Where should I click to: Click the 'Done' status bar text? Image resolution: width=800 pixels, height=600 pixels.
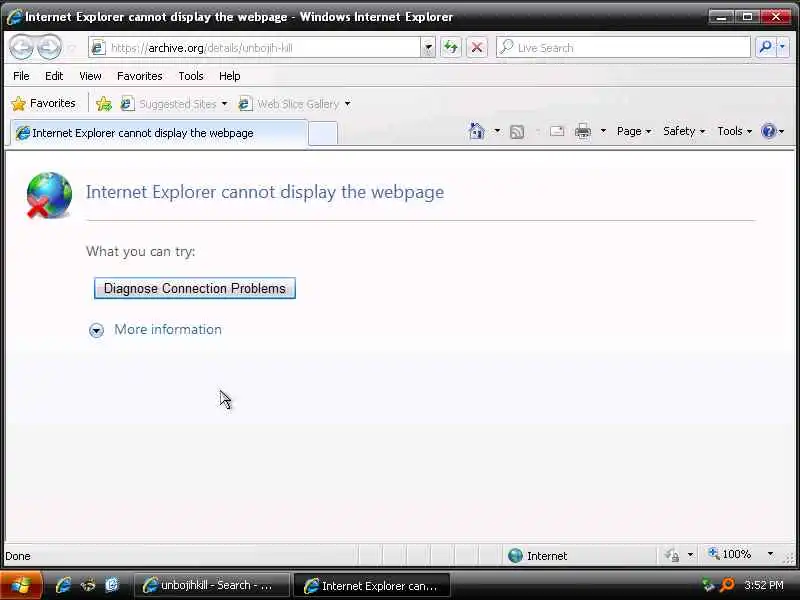tap(18, 556)
